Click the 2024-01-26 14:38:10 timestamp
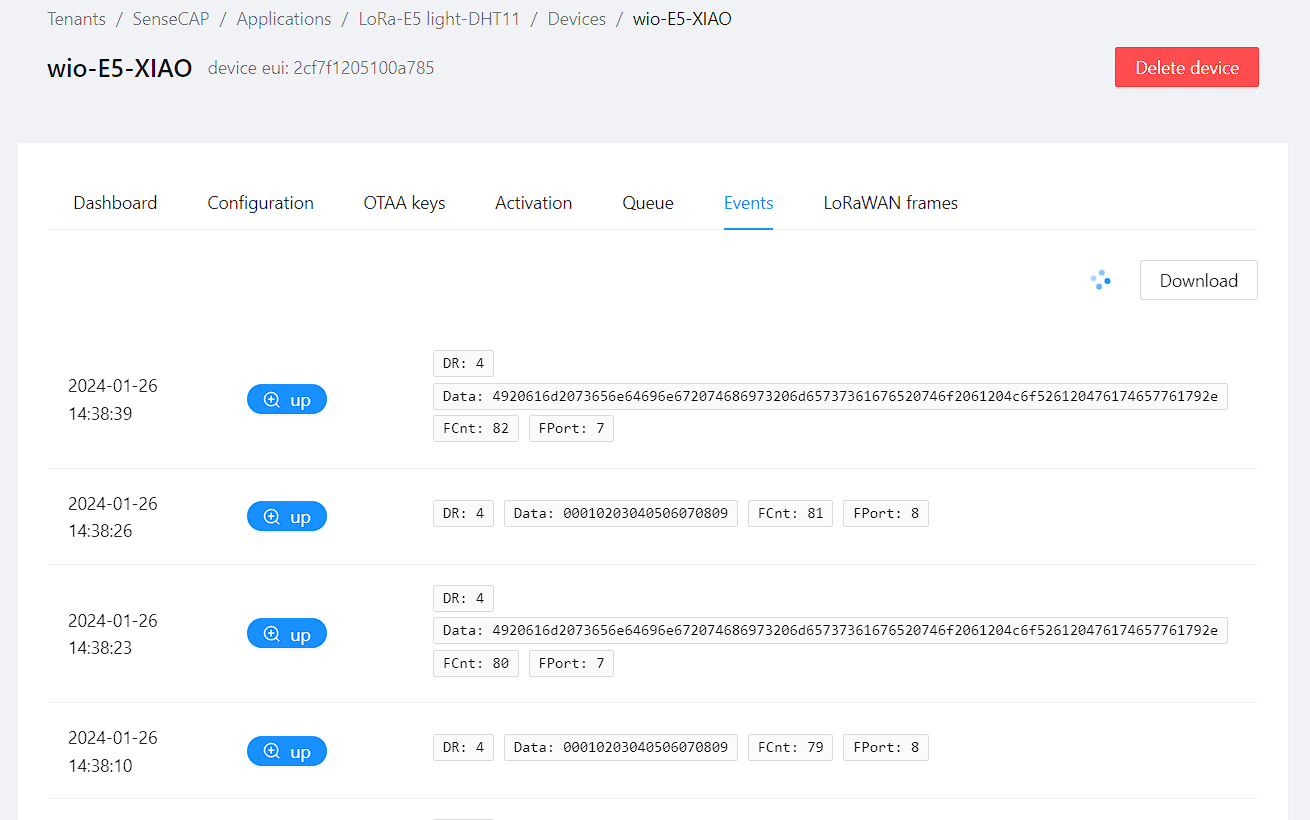 113,751
